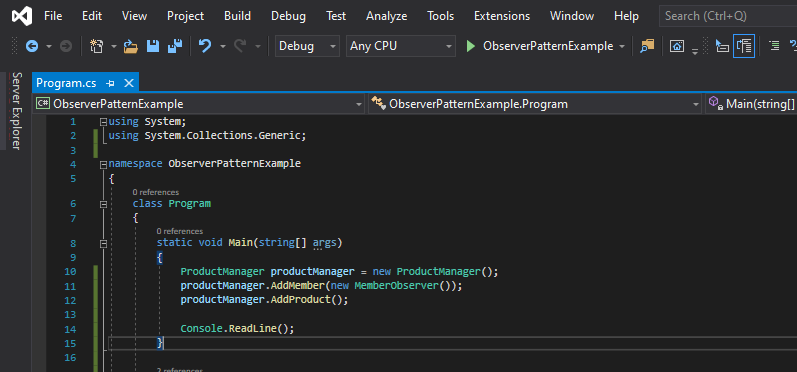
Task: Open the Analyze menu
Action: pyautogui.click(x=386, y=16)
